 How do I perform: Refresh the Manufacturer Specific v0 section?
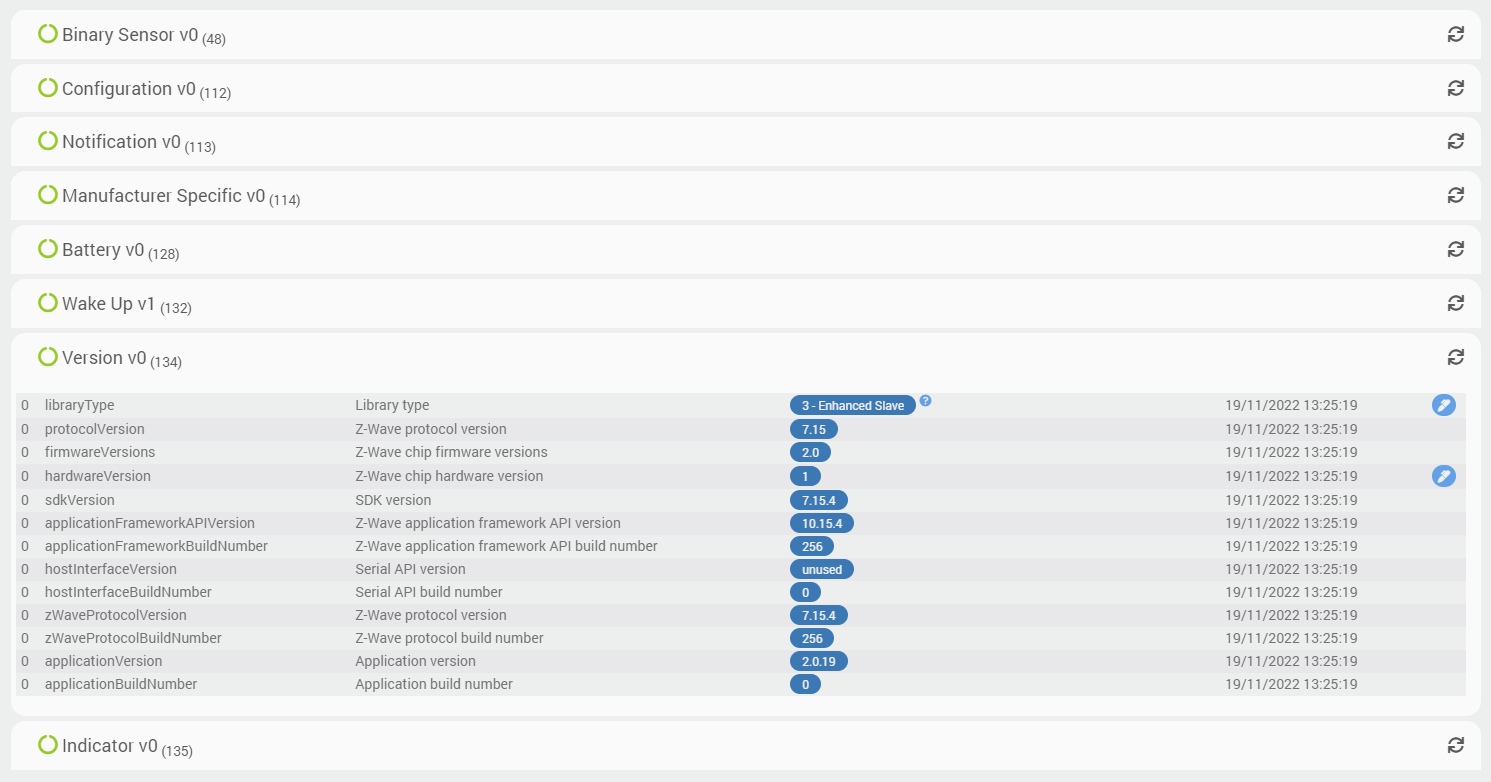[1455, 195]
